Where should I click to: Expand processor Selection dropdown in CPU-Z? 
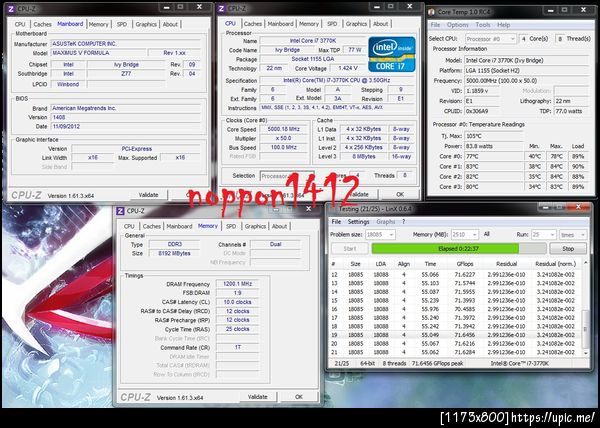pos(287,176)
